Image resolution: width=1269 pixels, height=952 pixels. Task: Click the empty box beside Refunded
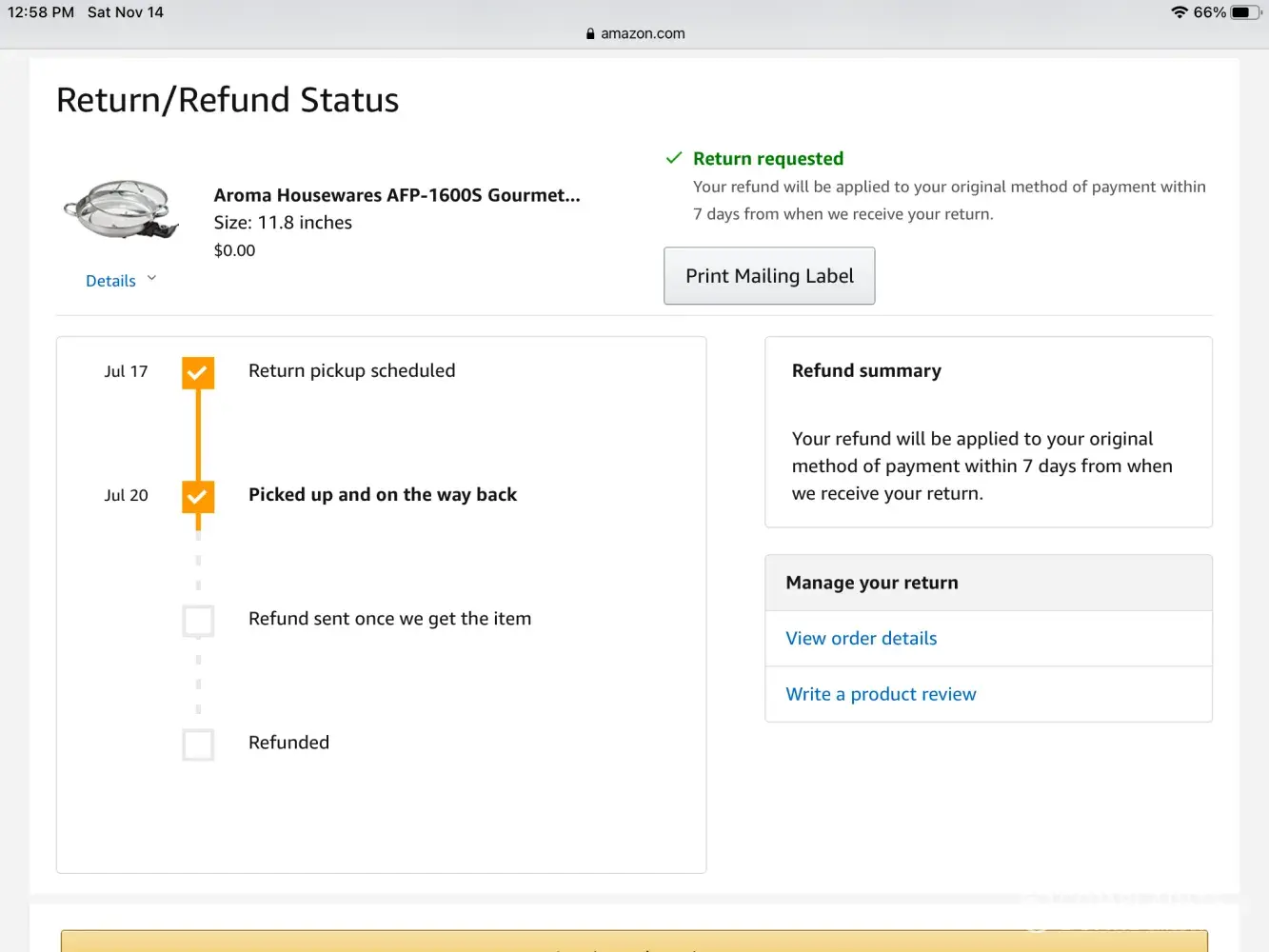click(x=198, y=744)
